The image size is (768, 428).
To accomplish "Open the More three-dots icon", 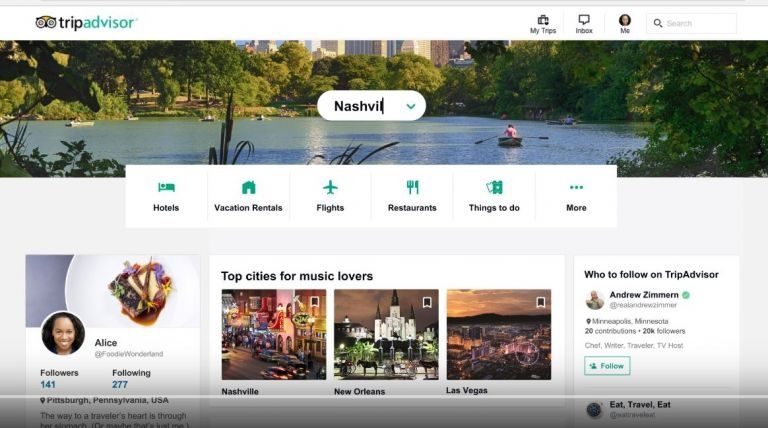I will coord(576,187).
